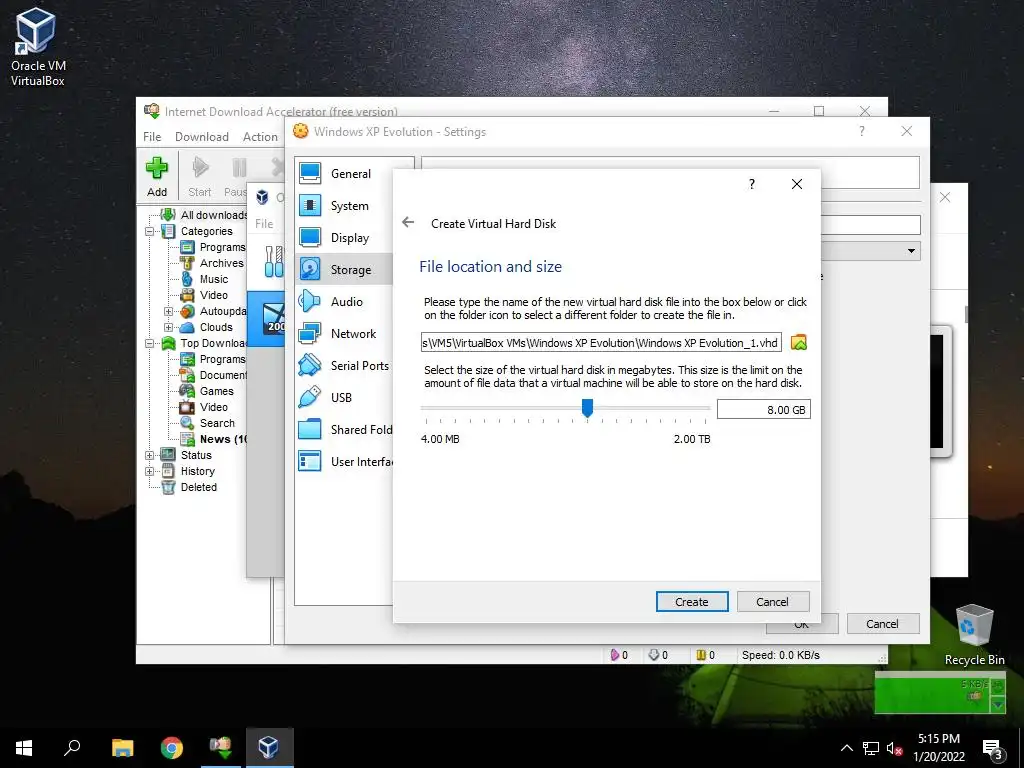Click the Start download toolbar button

click(x=200, y=176)
